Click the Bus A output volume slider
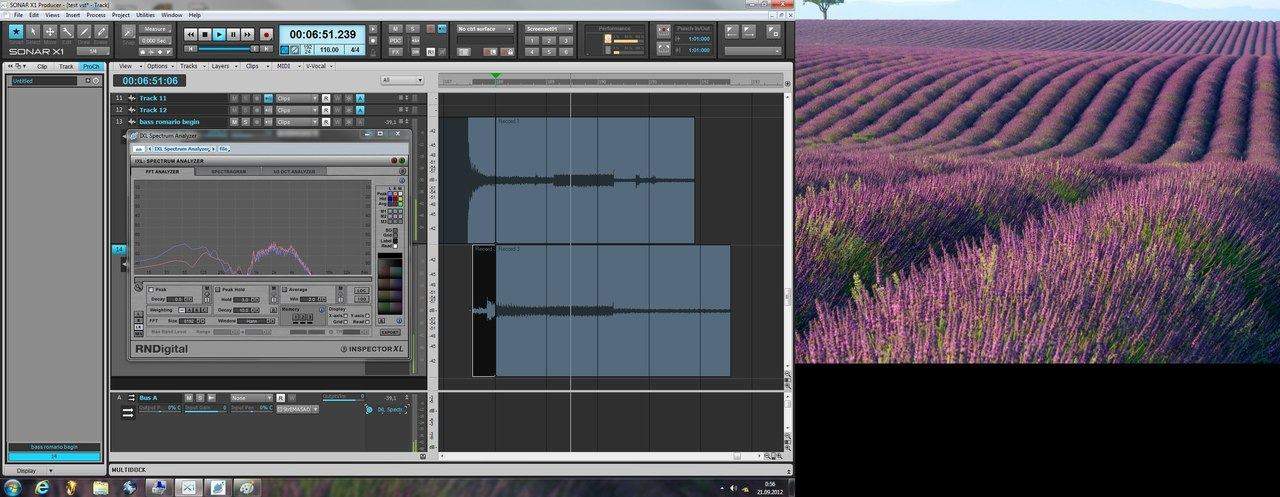 [x=342, y=398]
